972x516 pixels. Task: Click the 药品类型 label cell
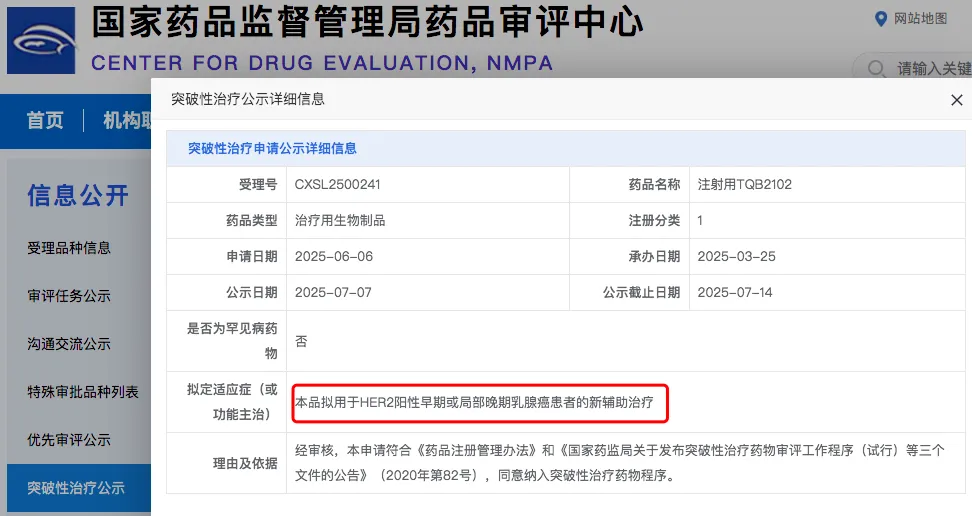(x=226, y=220)
